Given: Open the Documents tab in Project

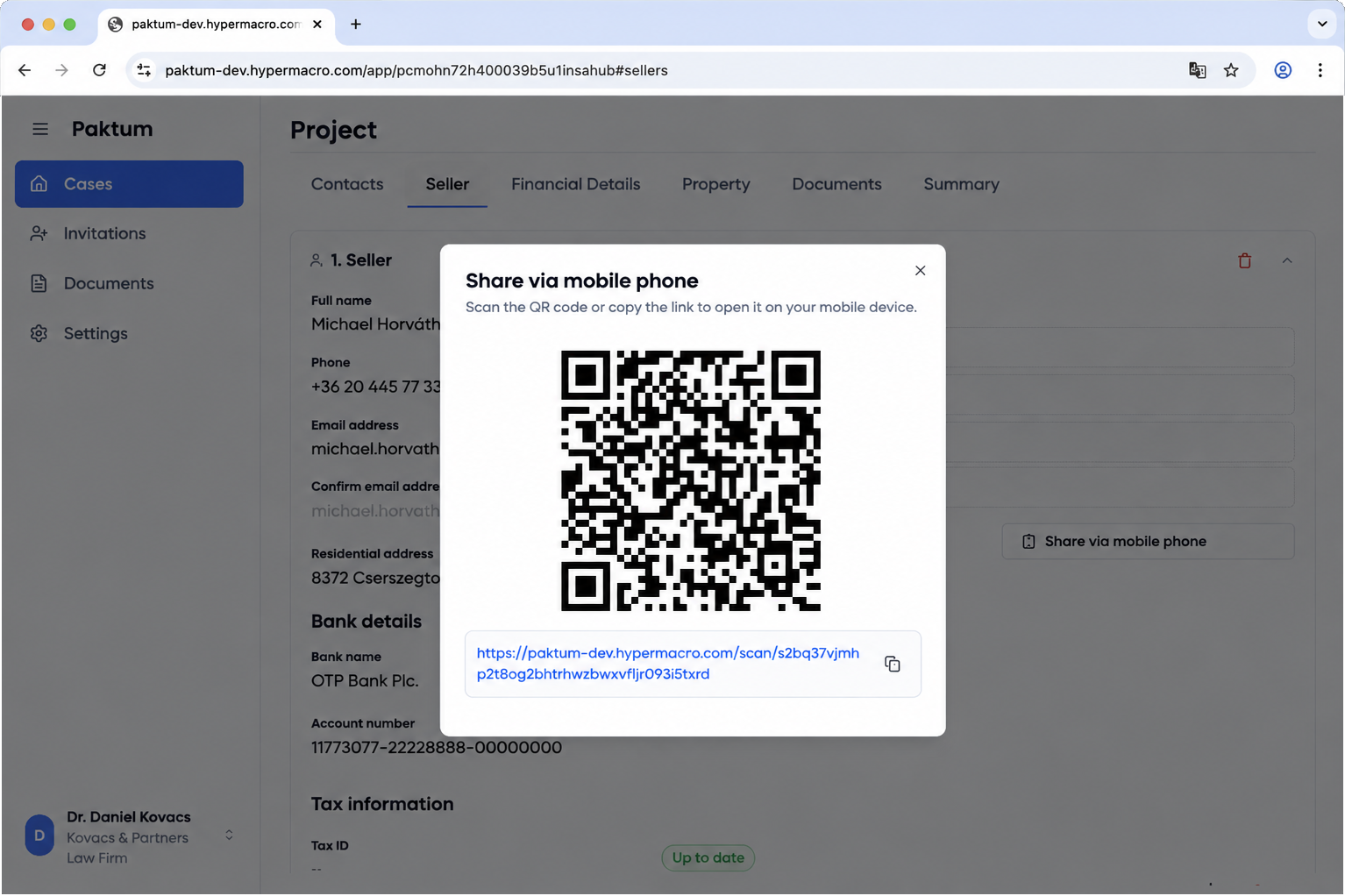Looking at the screenshot, I should (x=836, y=184).
